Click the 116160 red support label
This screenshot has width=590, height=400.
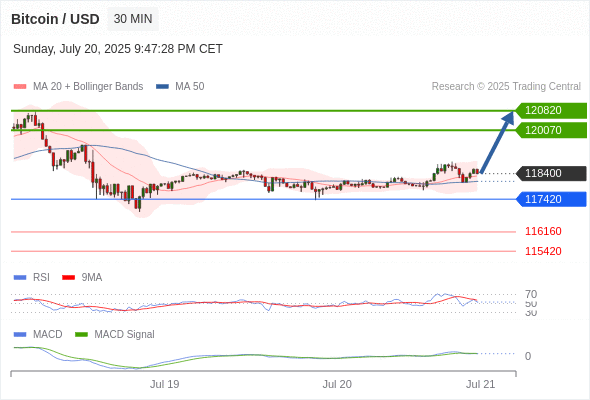[543, 231]
